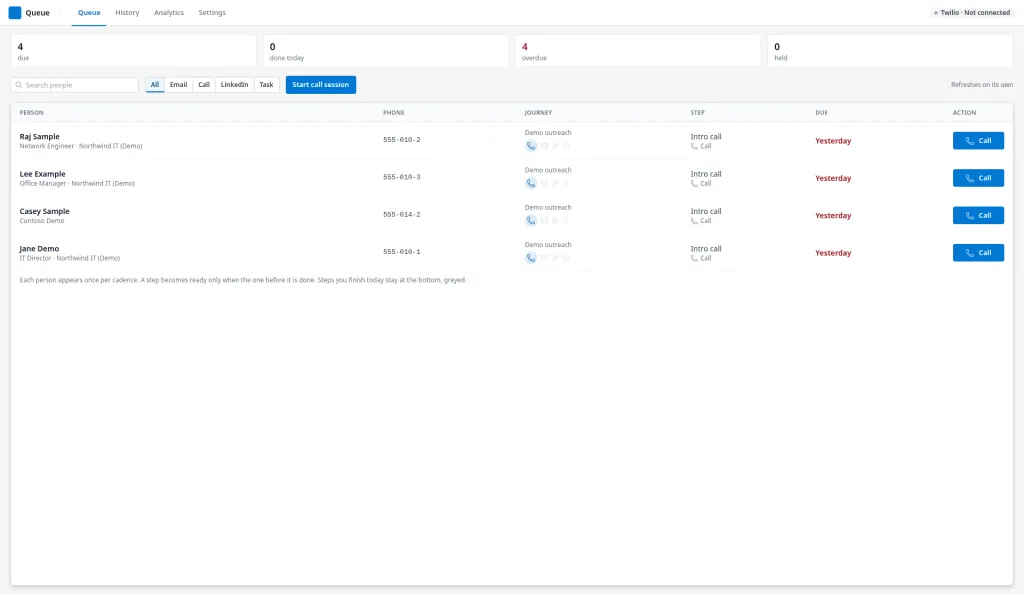Click the done today count card
The image size is (1024, 594).
(385, 51)
